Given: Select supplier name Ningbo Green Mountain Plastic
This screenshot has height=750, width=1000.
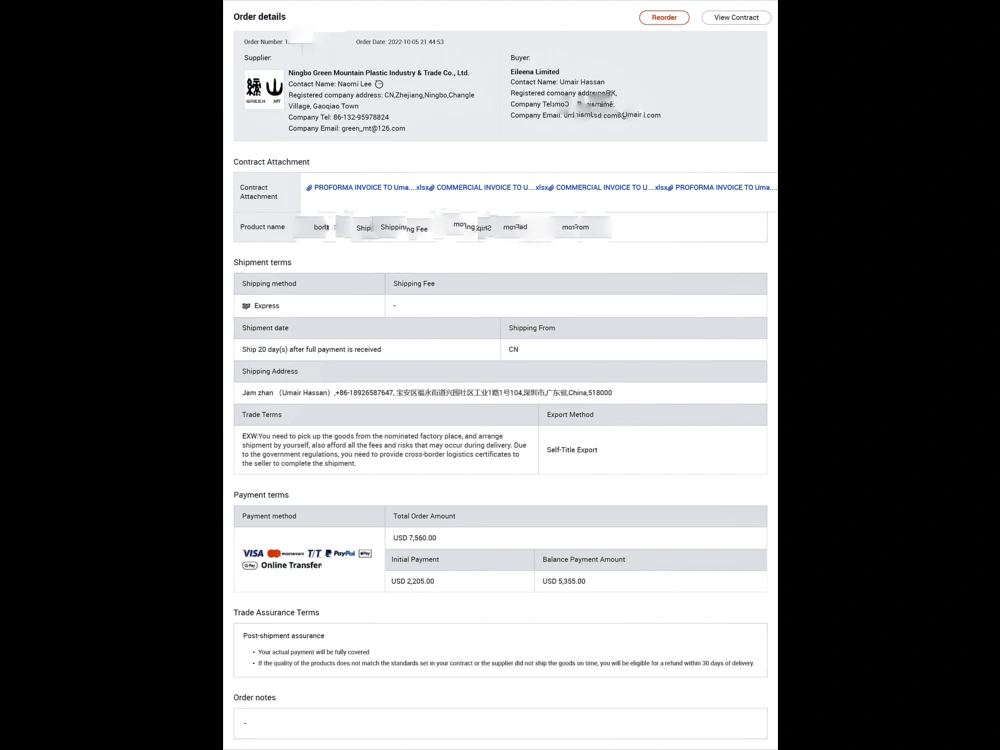Looking at the screenshot, I should tap(378, 73).
